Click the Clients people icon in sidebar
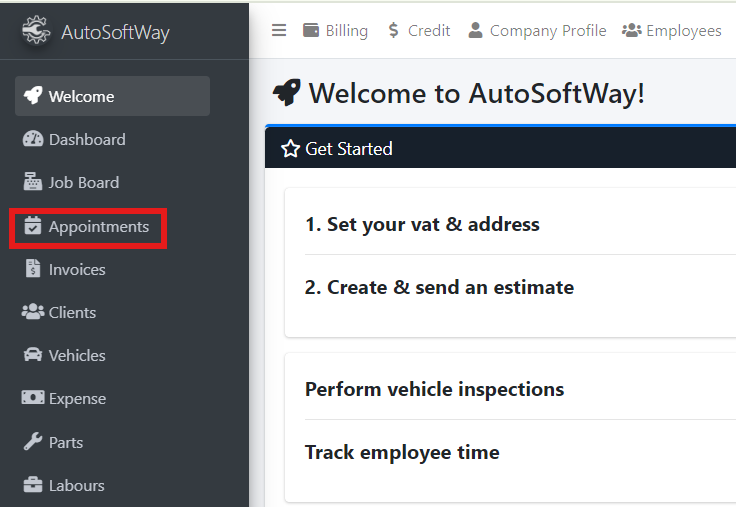Image resolution: width=736 pixels, height=507 pixels. pos(33,312)
